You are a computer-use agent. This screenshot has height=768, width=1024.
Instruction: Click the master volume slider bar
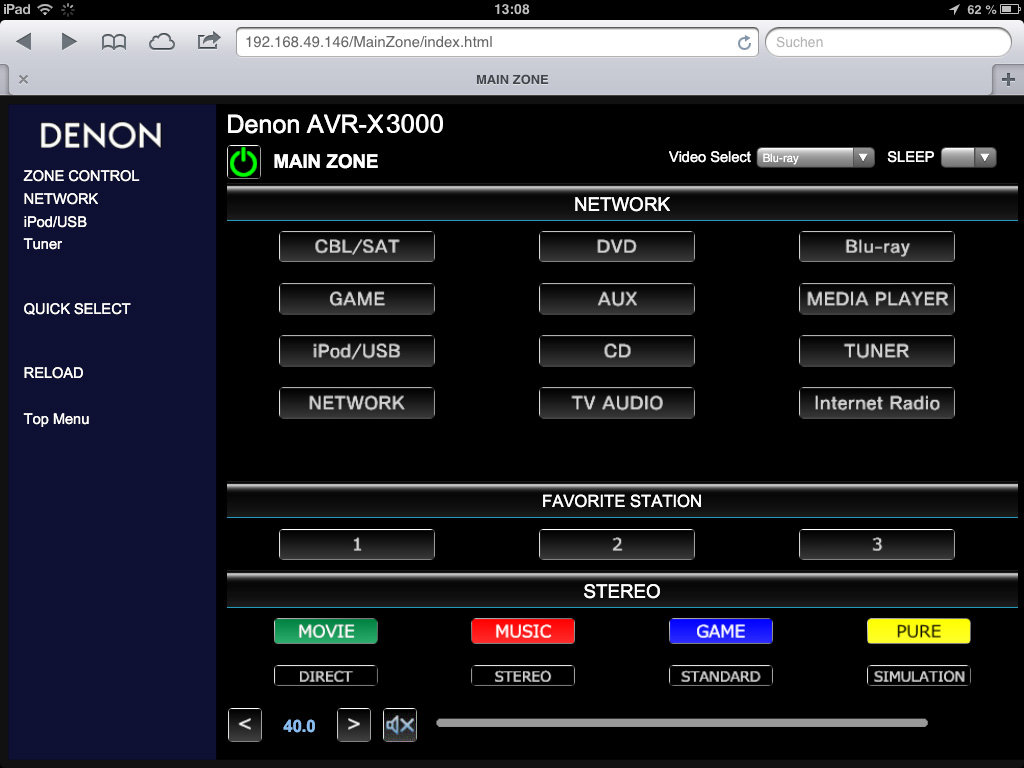(682, 723)
